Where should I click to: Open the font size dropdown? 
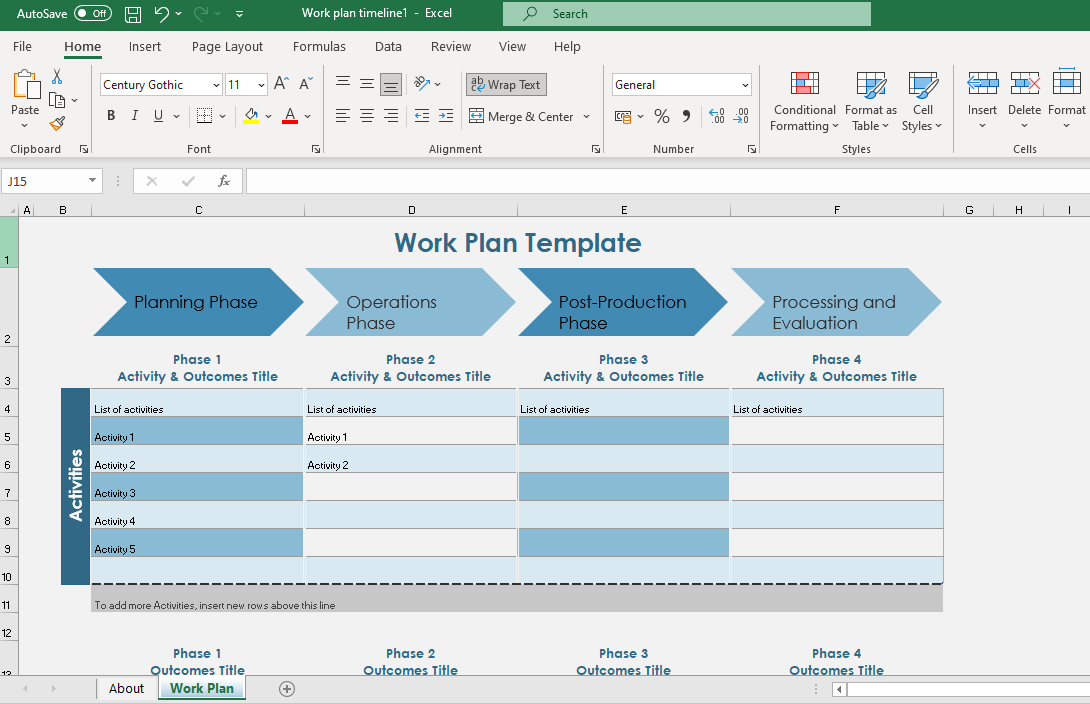point(261,85)
